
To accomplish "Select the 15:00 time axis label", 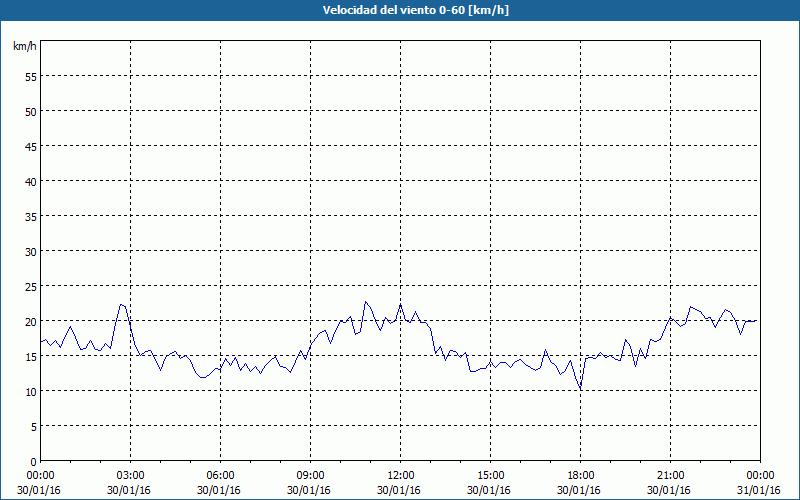I will click(490, 476).
